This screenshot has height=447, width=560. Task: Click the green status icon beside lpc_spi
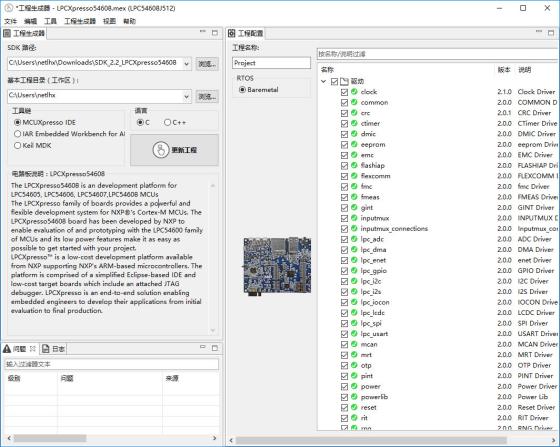[x=354, y=323]
